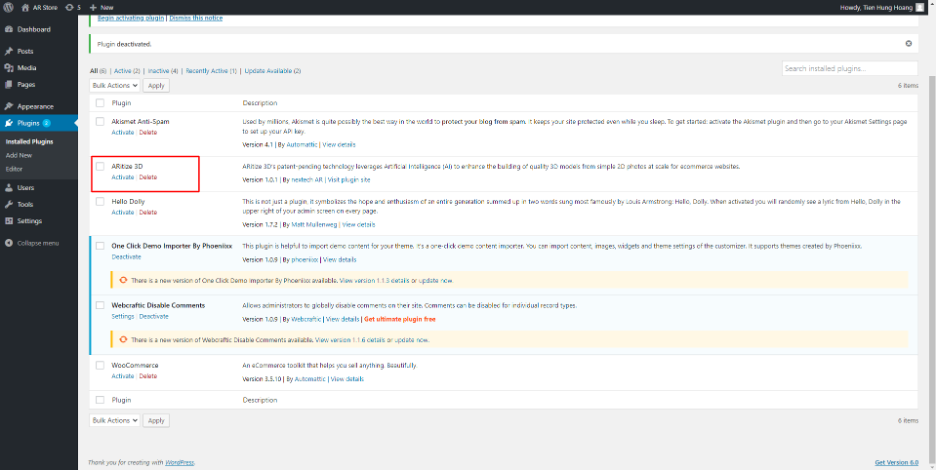
Task: Open Webcraftic Disable Comments Settings
Action: pyautogui.click(x=123, y=316)
